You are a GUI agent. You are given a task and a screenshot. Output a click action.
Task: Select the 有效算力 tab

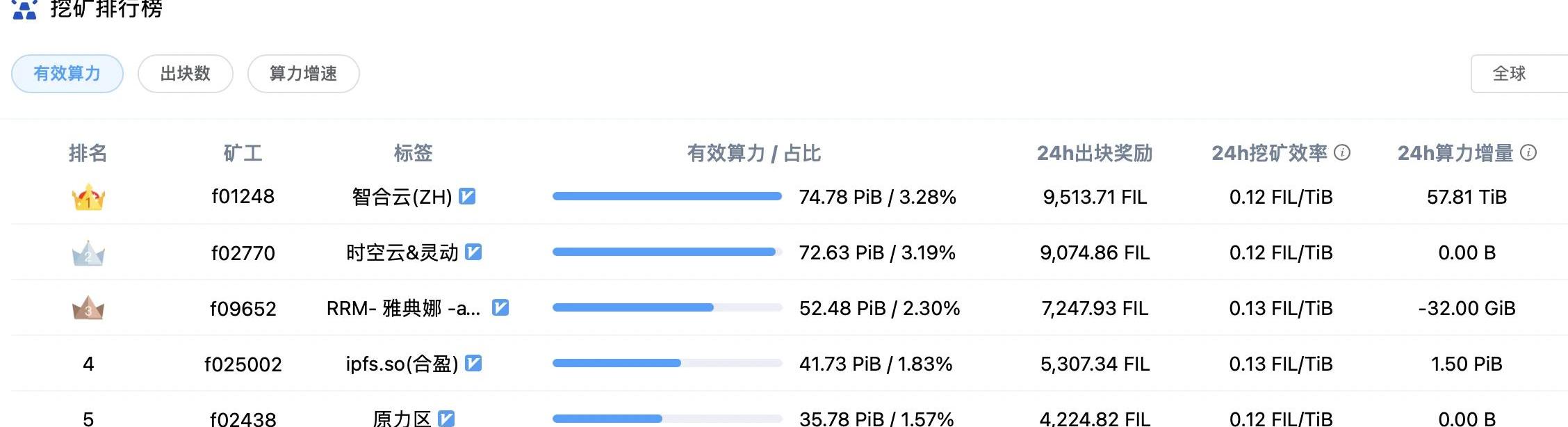(x=67, y=74)
